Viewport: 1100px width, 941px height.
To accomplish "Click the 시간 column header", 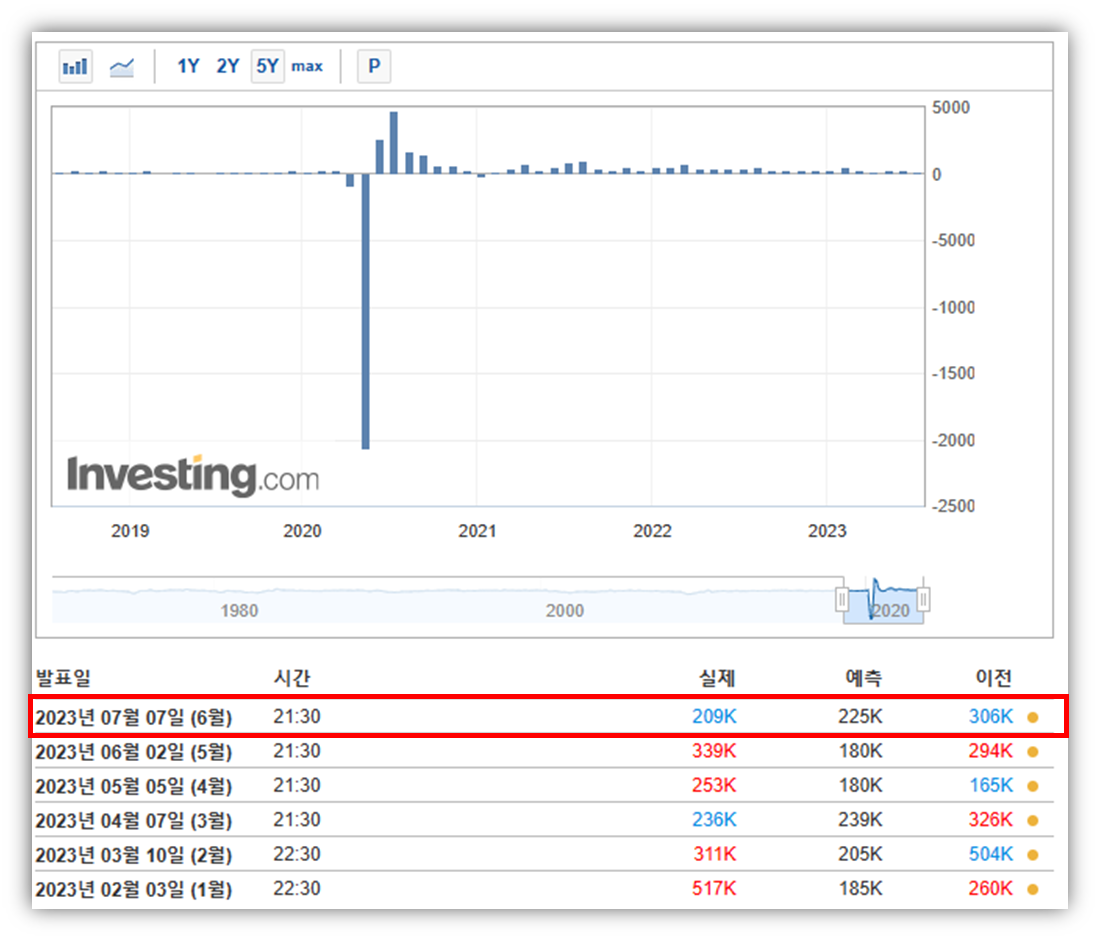I will (x=292, y=678).
